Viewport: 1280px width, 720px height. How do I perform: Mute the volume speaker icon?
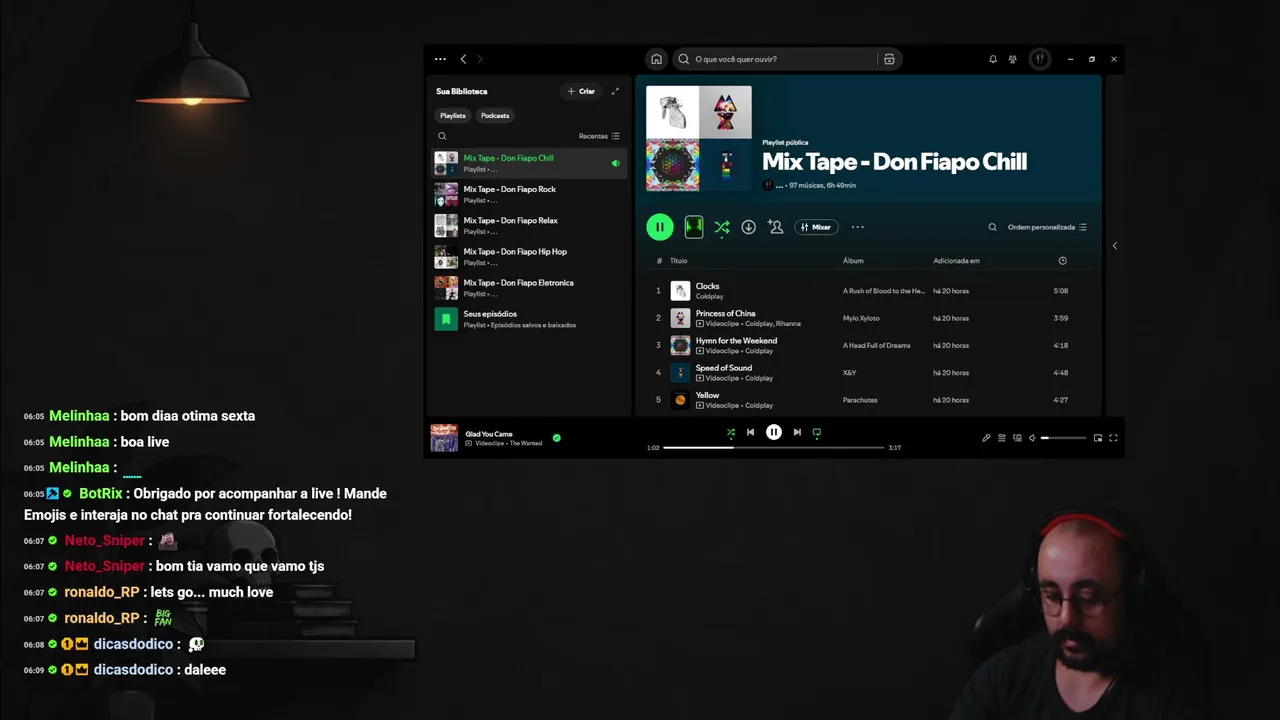click(1032, 438)
